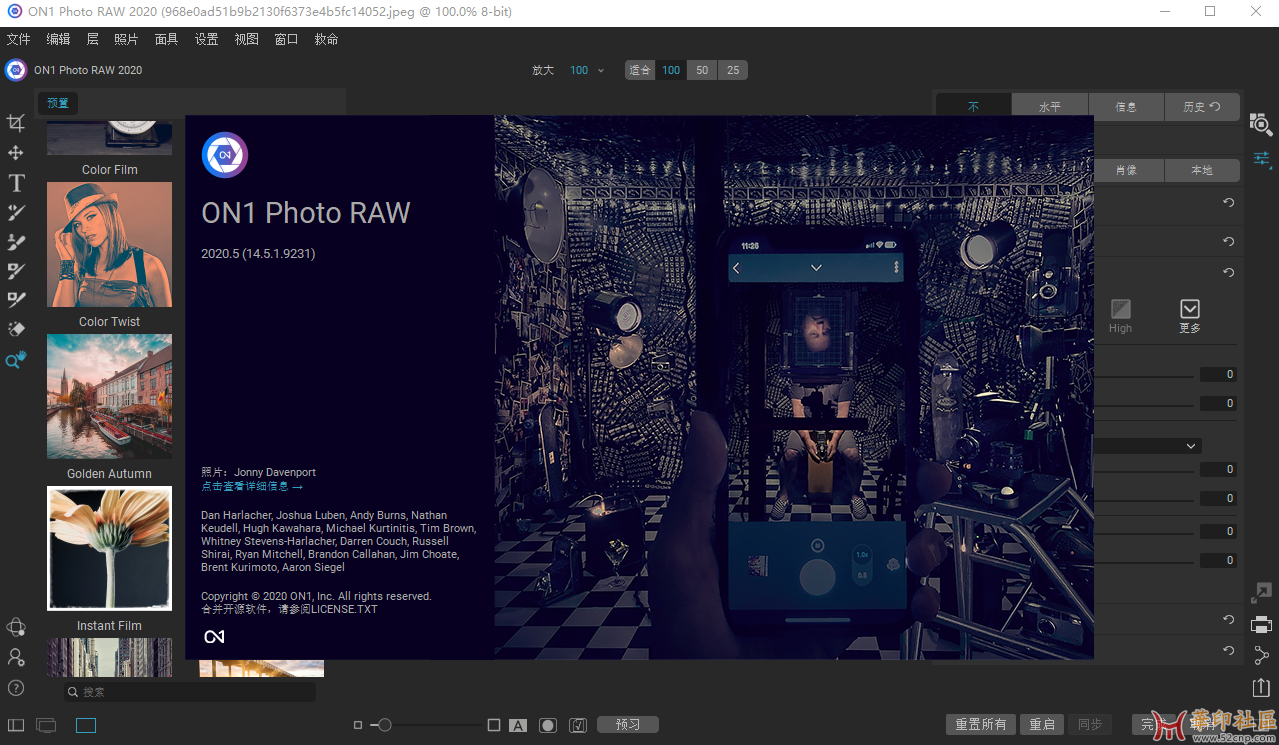Toggle dual display mode
Image resolution: width=1279 pixels, height=745 pixels.
pyautogui.click(x=46, y=725)
